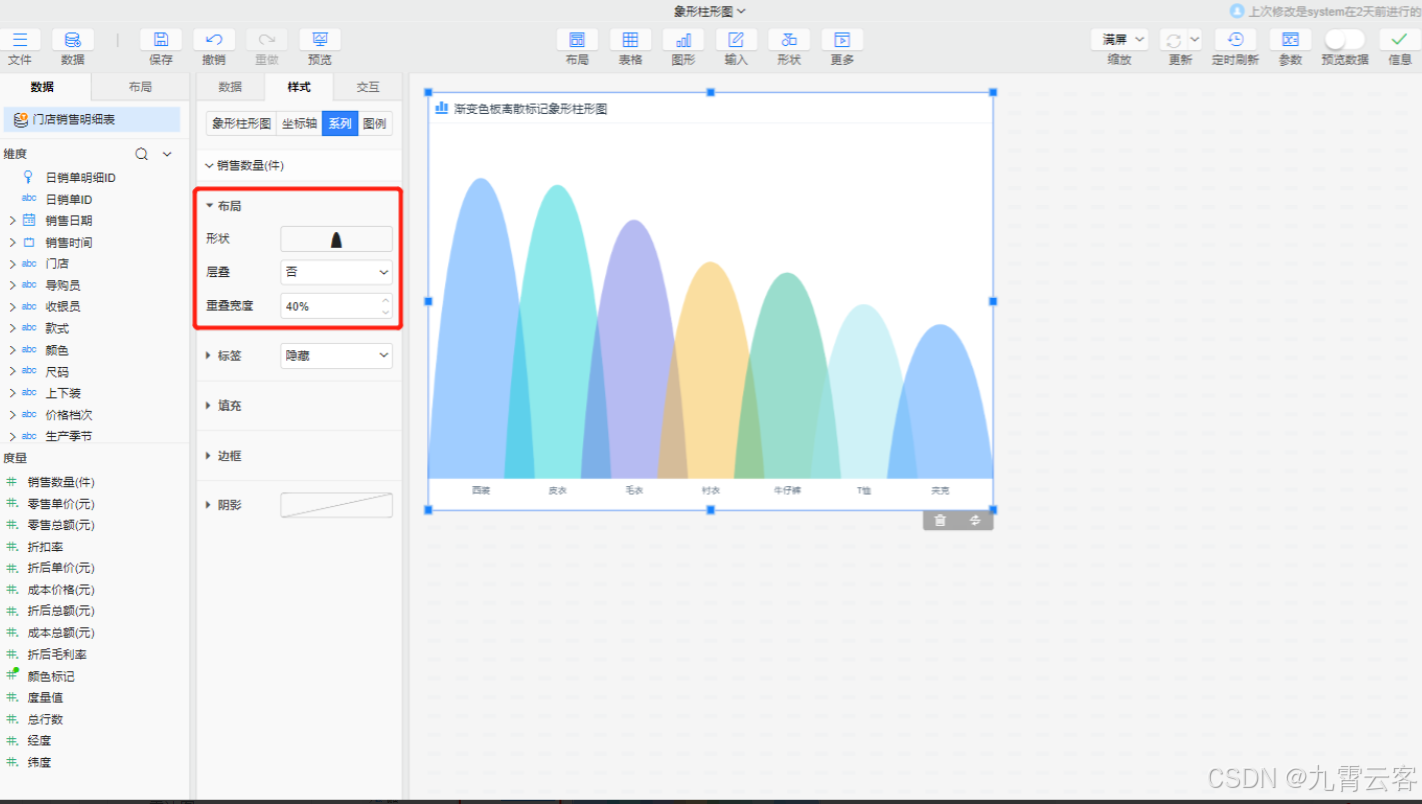Undo last action with 撤销 icon
The height and width of the screenshot is (804, 1422).
coord(214,40)
